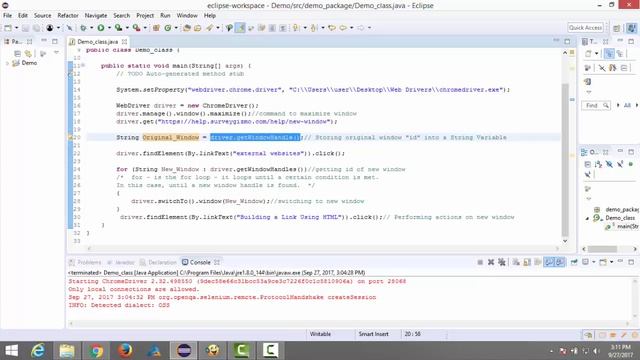640x360 pixels.
Task: Click the Open Type toolbar icon
Action: pos(187,28)
